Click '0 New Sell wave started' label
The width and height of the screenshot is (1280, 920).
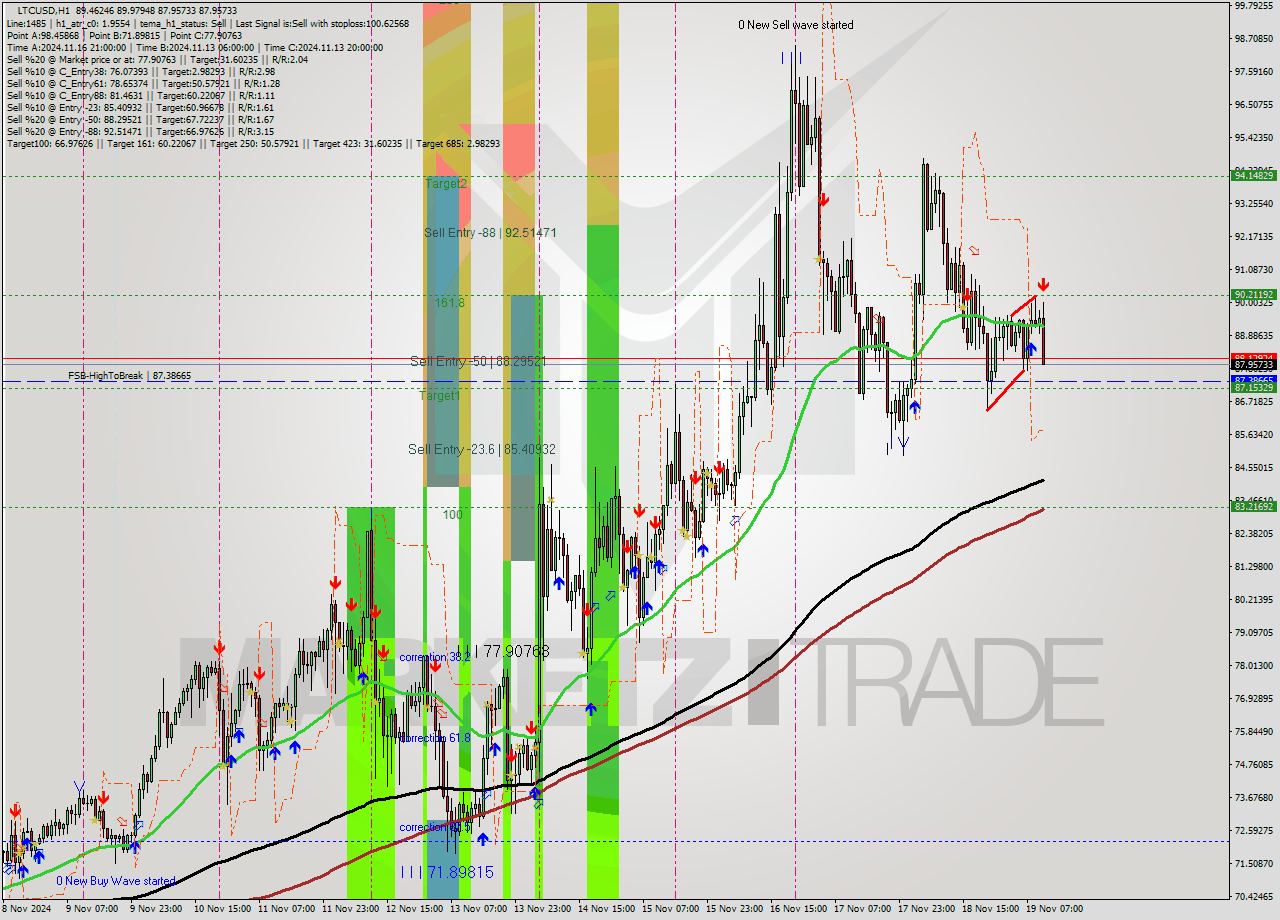(x=796, y=25)
